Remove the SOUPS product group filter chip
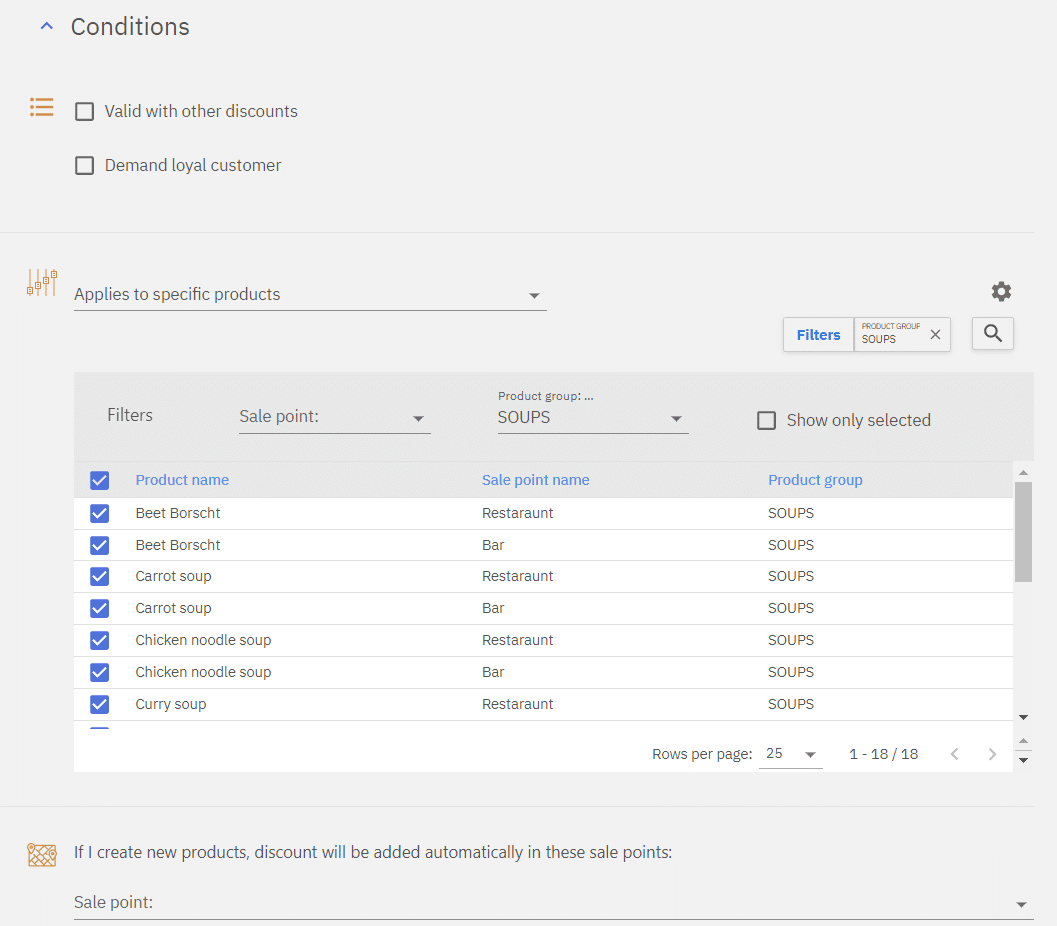1057x926 pixels. (x=935, y=335)
